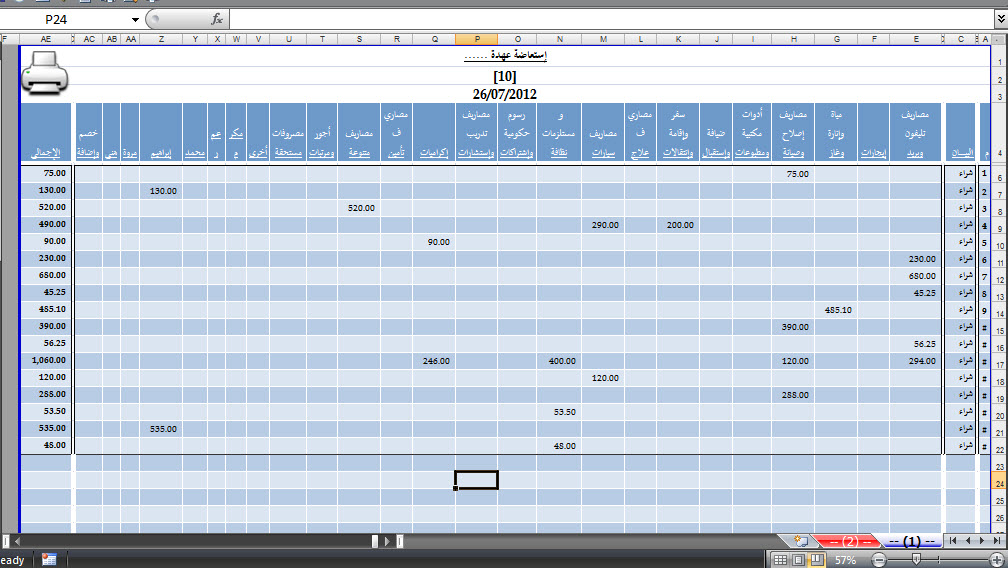Jump to first sheet tab arrow
This screenshot has width=1008, height=568.
tap(953, 541)
